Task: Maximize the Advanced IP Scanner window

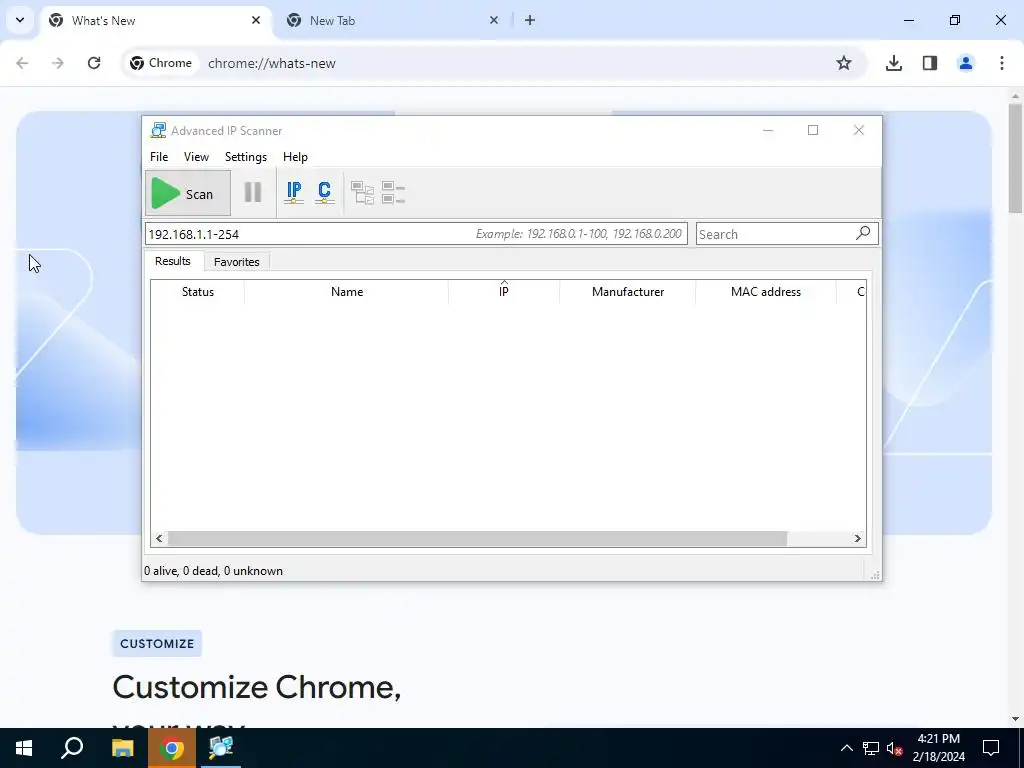Action: click(x=813, y=130)
